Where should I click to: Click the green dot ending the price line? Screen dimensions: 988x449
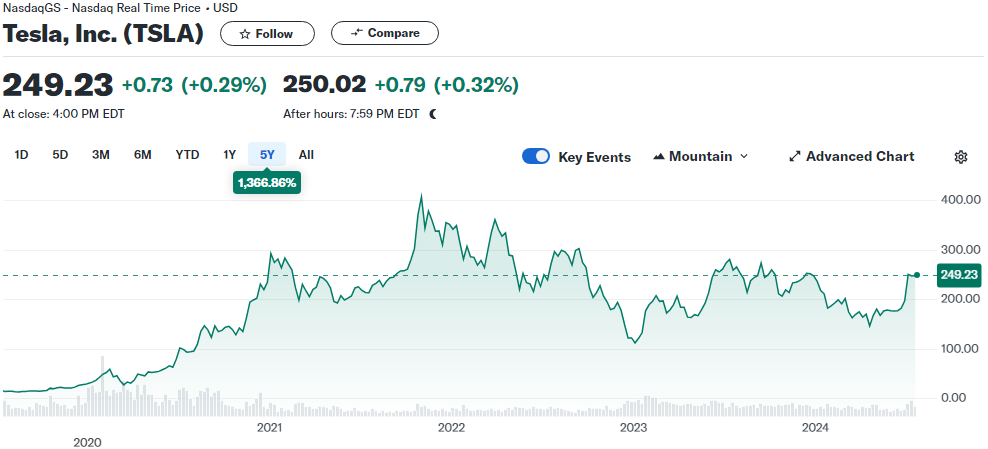[x=917, y=275]
